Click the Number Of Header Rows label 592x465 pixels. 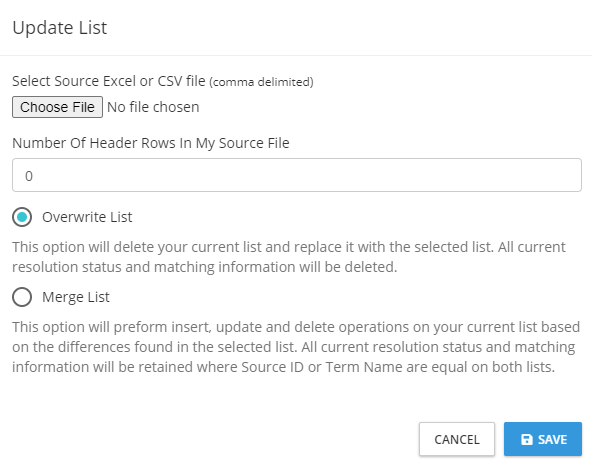tap(151, 143)
